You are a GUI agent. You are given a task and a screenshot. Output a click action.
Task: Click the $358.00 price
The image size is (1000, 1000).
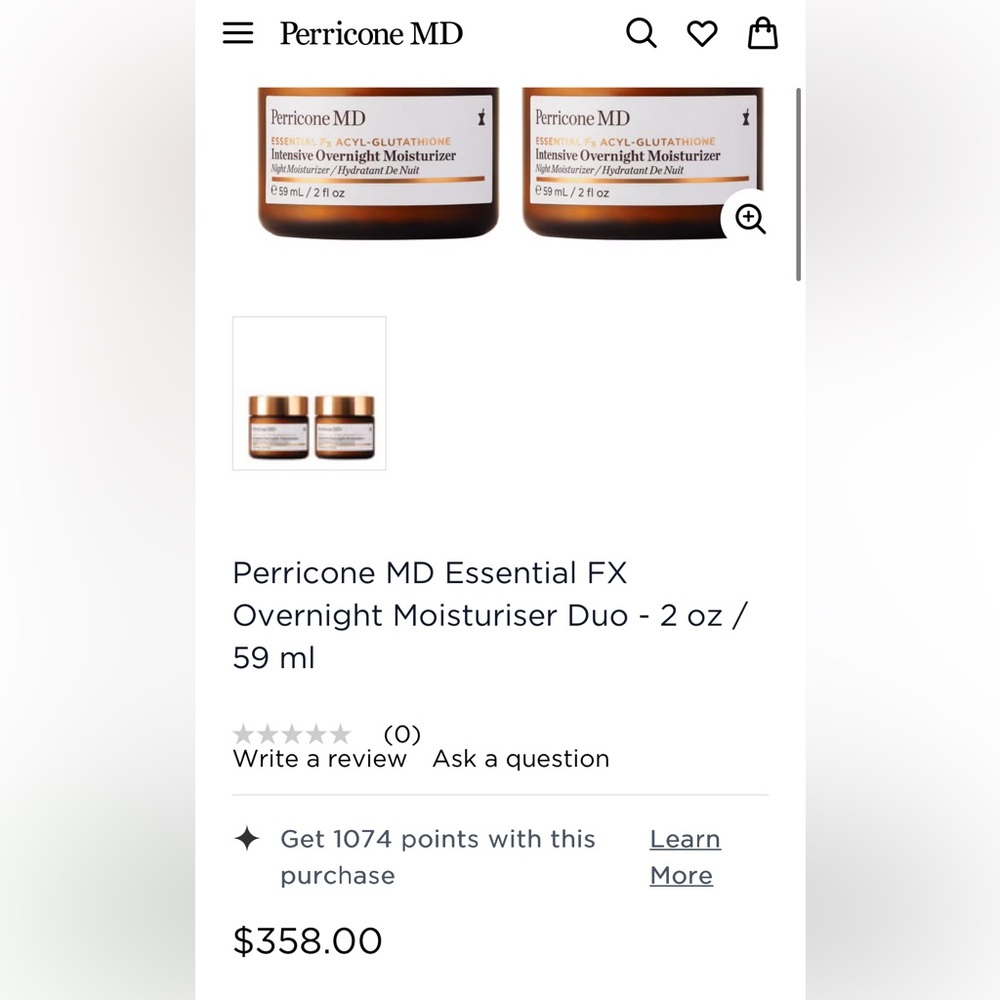tap(307, 940)
